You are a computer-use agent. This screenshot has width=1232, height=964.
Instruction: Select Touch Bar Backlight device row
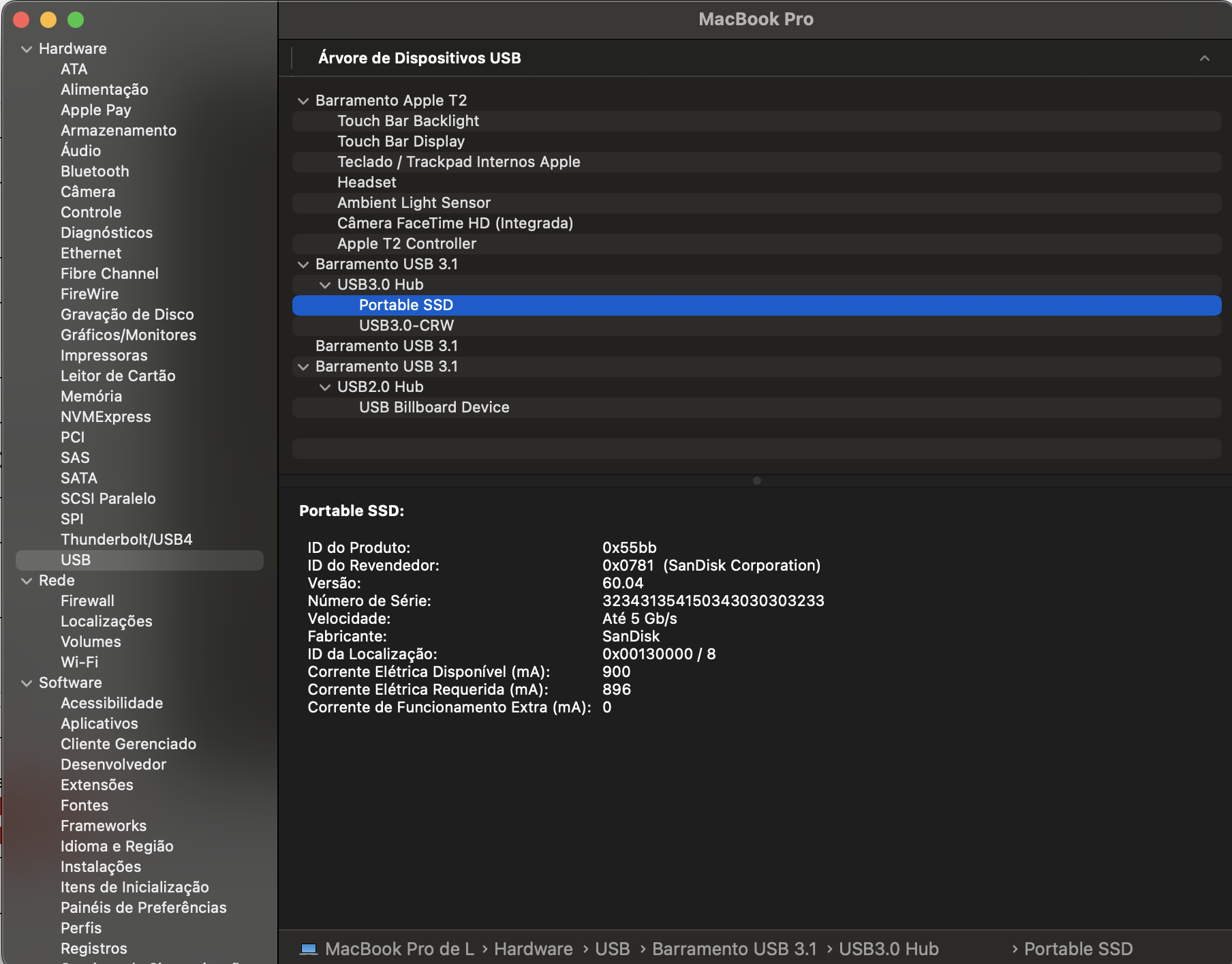tap(756, 121)
